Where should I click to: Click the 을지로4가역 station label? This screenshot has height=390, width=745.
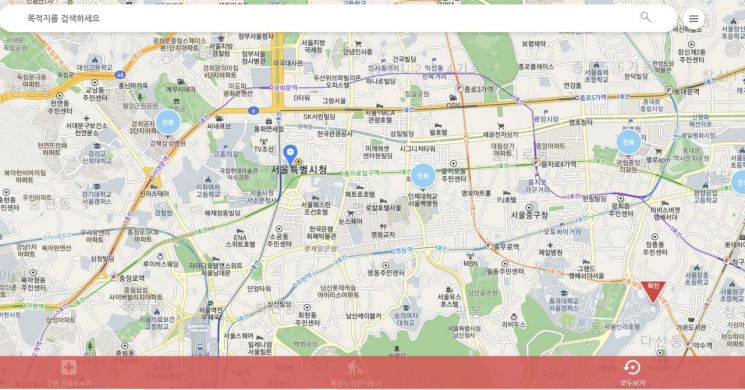point(558,164)
